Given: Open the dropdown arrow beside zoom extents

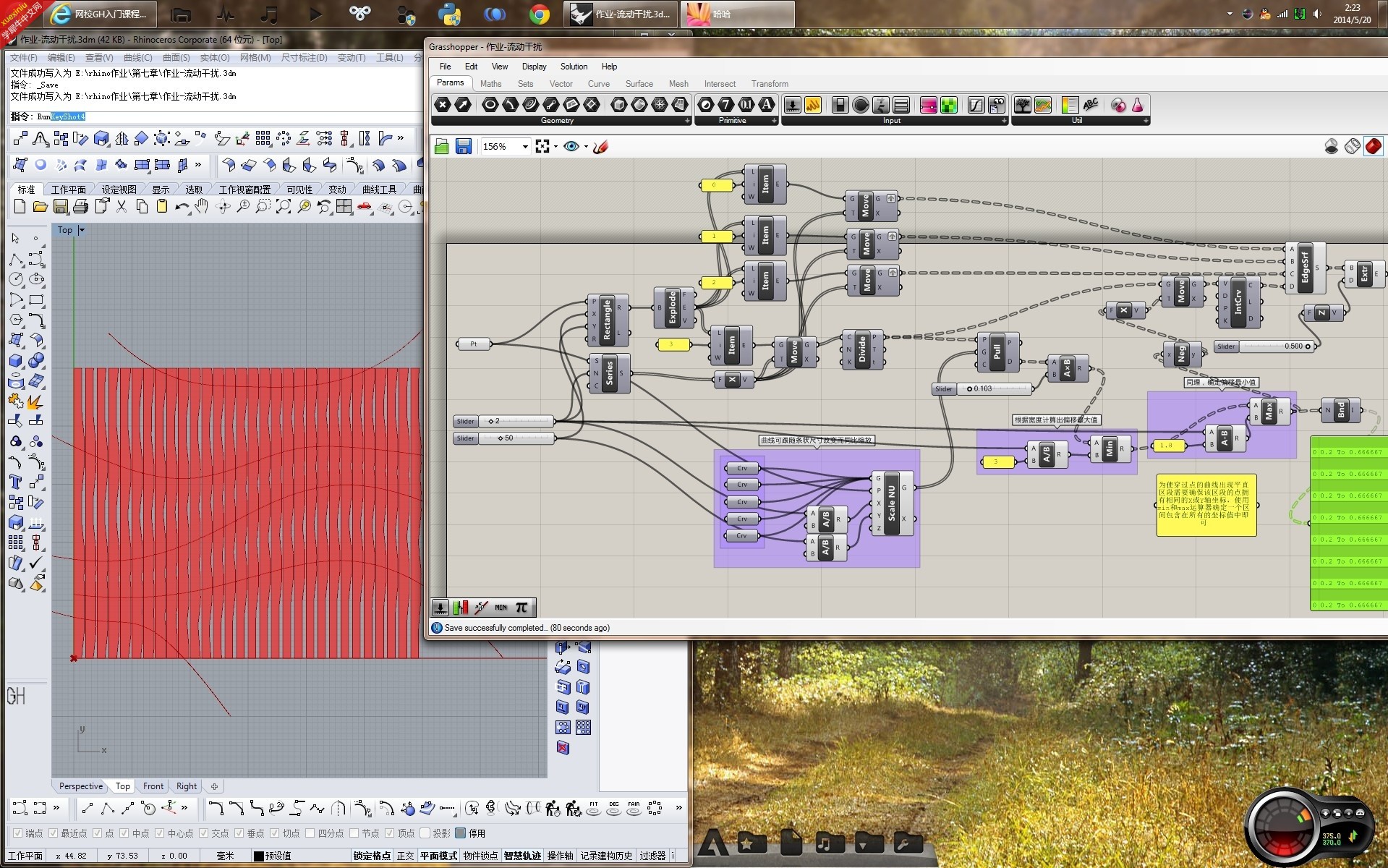Looking at the screenshot, I should 555,147.
